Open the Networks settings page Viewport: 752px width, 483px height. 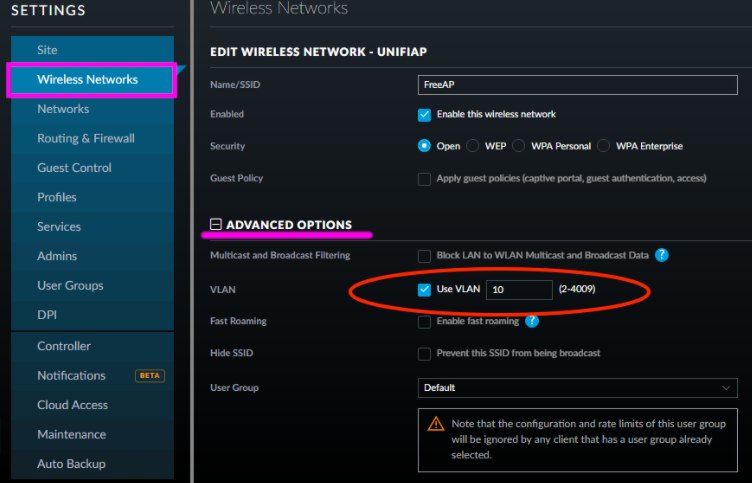tap(92, 109)
